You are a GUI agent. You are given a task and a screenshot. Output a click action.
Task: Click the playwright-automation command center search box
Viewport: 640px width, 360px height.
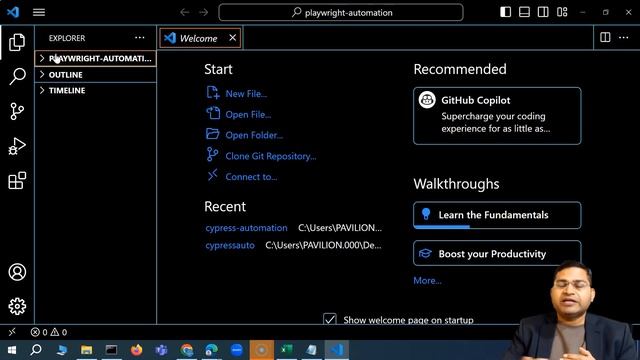(x=341, y=12)
